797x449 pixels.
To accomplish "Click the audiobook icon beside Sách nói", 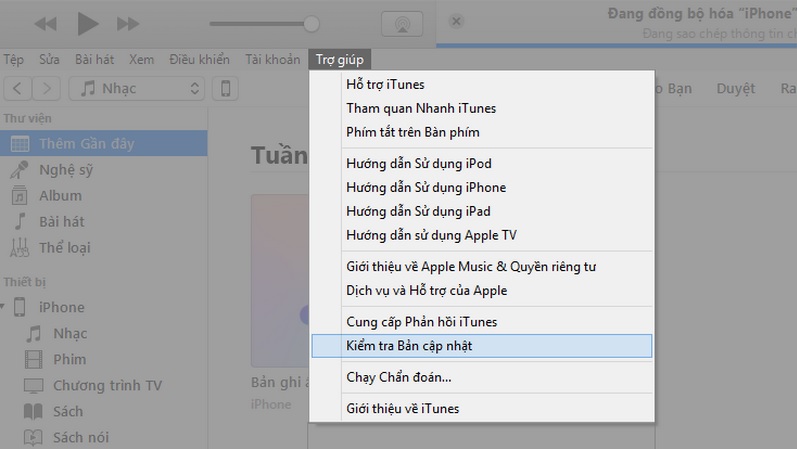I will 33,437.
